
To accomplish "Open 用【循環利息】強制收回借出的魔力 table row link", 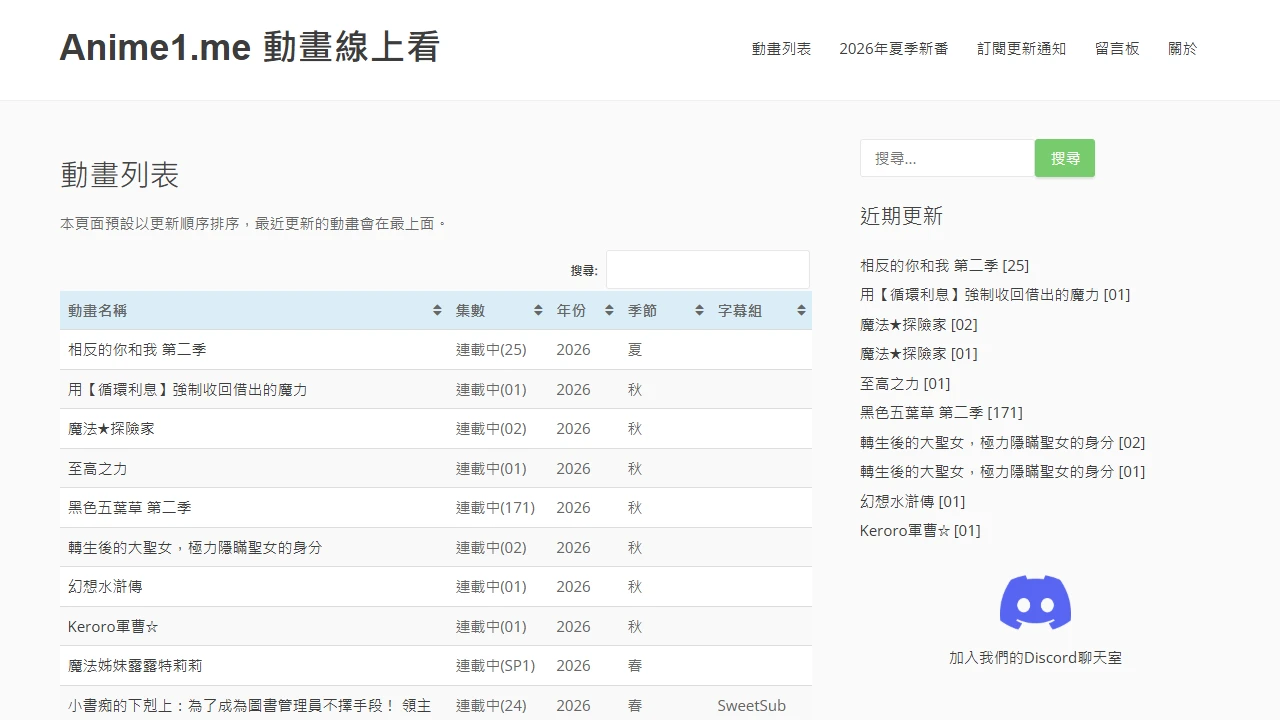I will click(188, 390).
